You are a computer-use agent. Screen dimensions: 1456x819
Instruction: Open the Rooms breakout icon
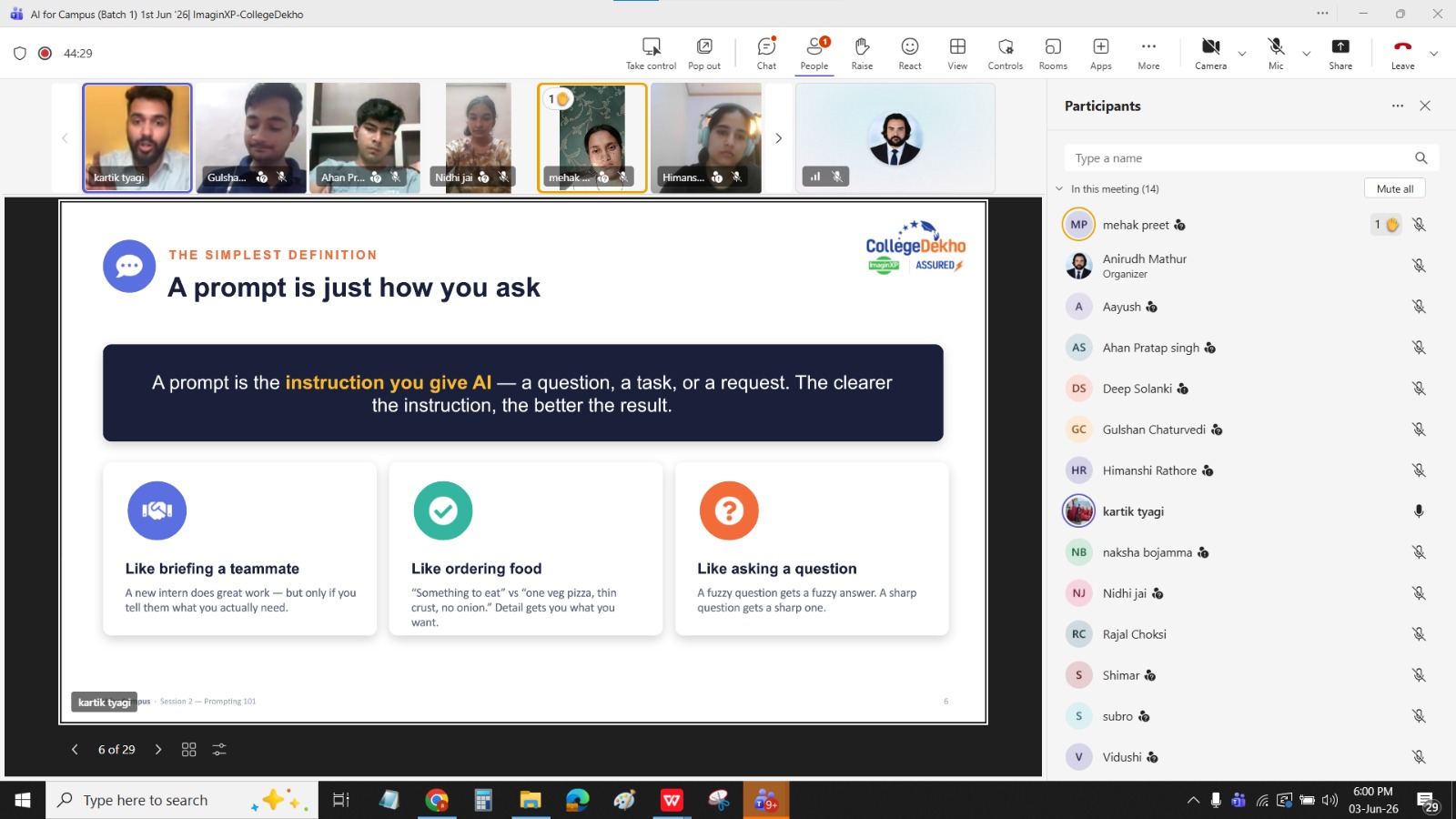pos(1053,53)
